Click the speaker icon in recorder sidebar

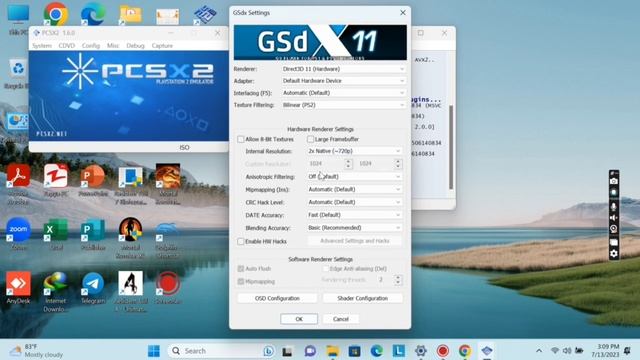coord(614,218)
